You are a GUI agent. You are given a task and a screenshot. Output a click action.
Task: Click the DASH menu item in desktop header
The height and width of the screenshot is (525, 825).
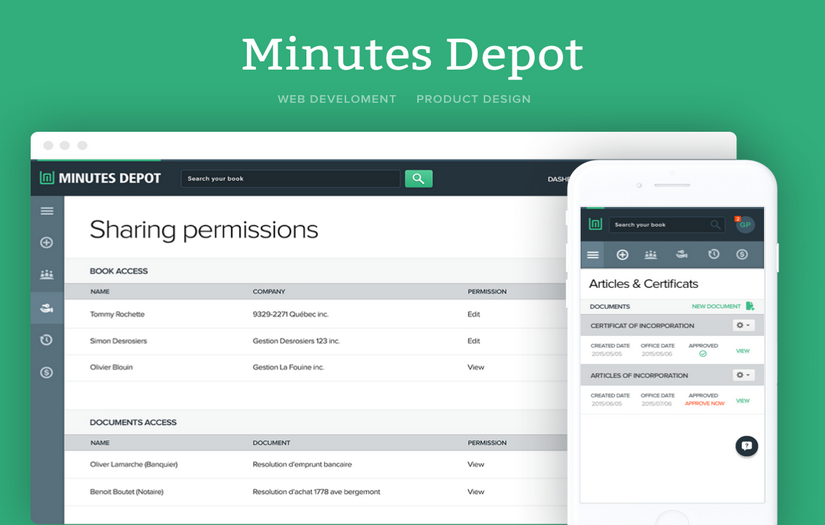coord(558,179)
